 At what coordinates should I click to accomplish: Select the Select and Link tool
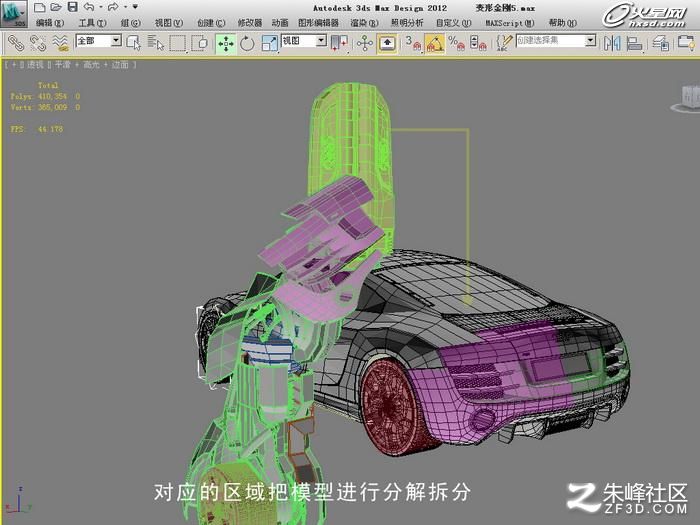coord(16,43)
